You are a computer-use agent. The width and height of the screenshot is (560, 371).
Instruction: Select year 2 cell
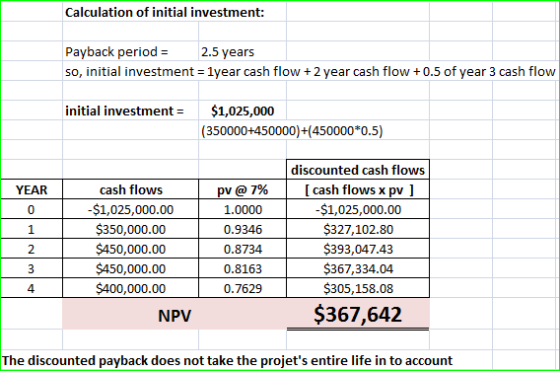pos(31,249)
